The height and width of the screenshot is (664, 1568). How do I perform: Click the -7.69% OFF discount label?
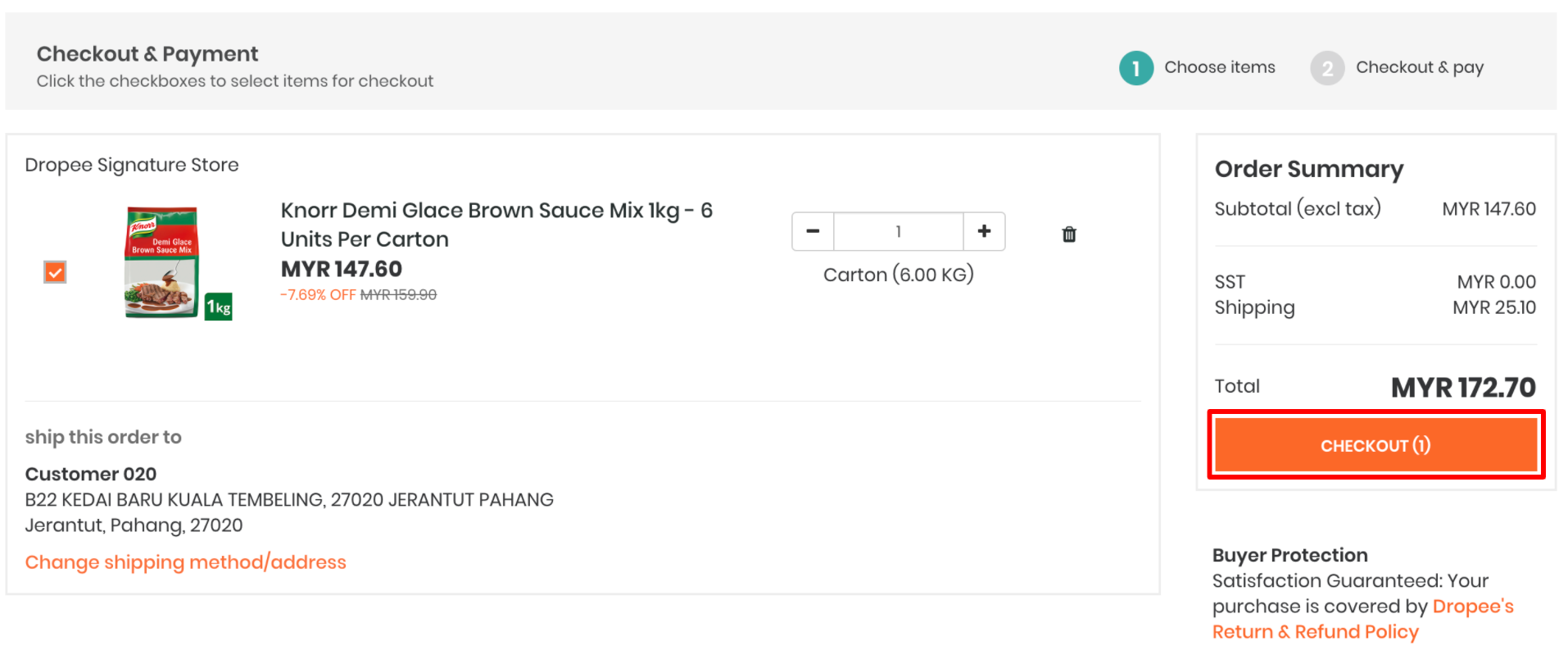tap(317, 295)
